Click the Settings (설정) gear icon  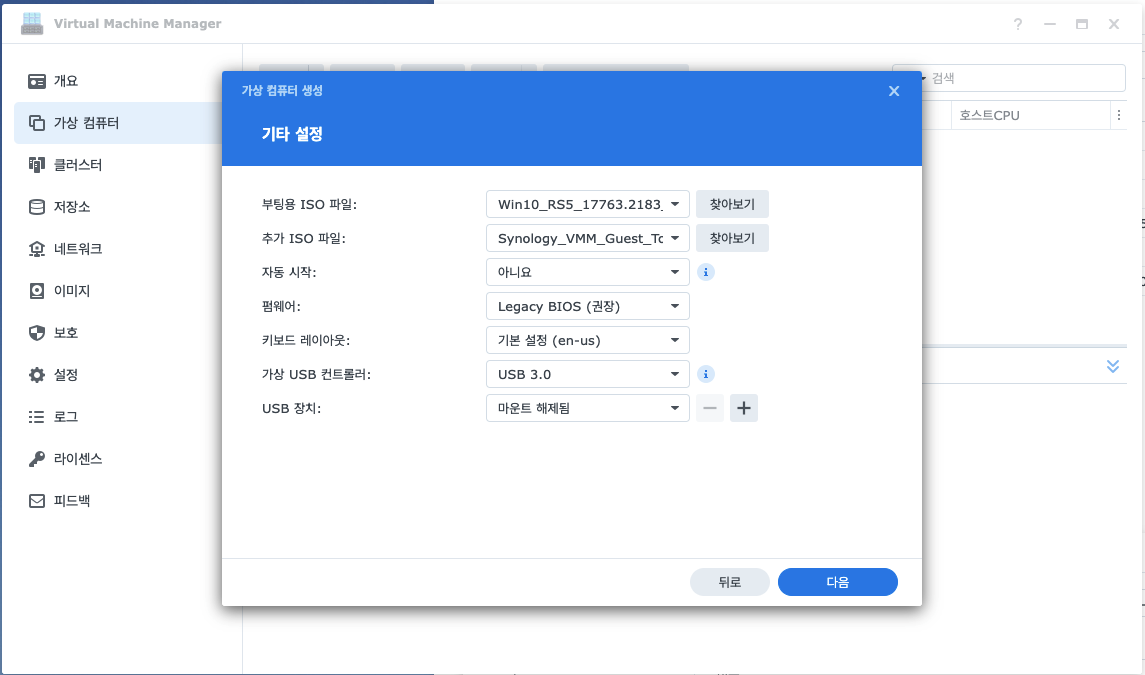click(37, 375)
